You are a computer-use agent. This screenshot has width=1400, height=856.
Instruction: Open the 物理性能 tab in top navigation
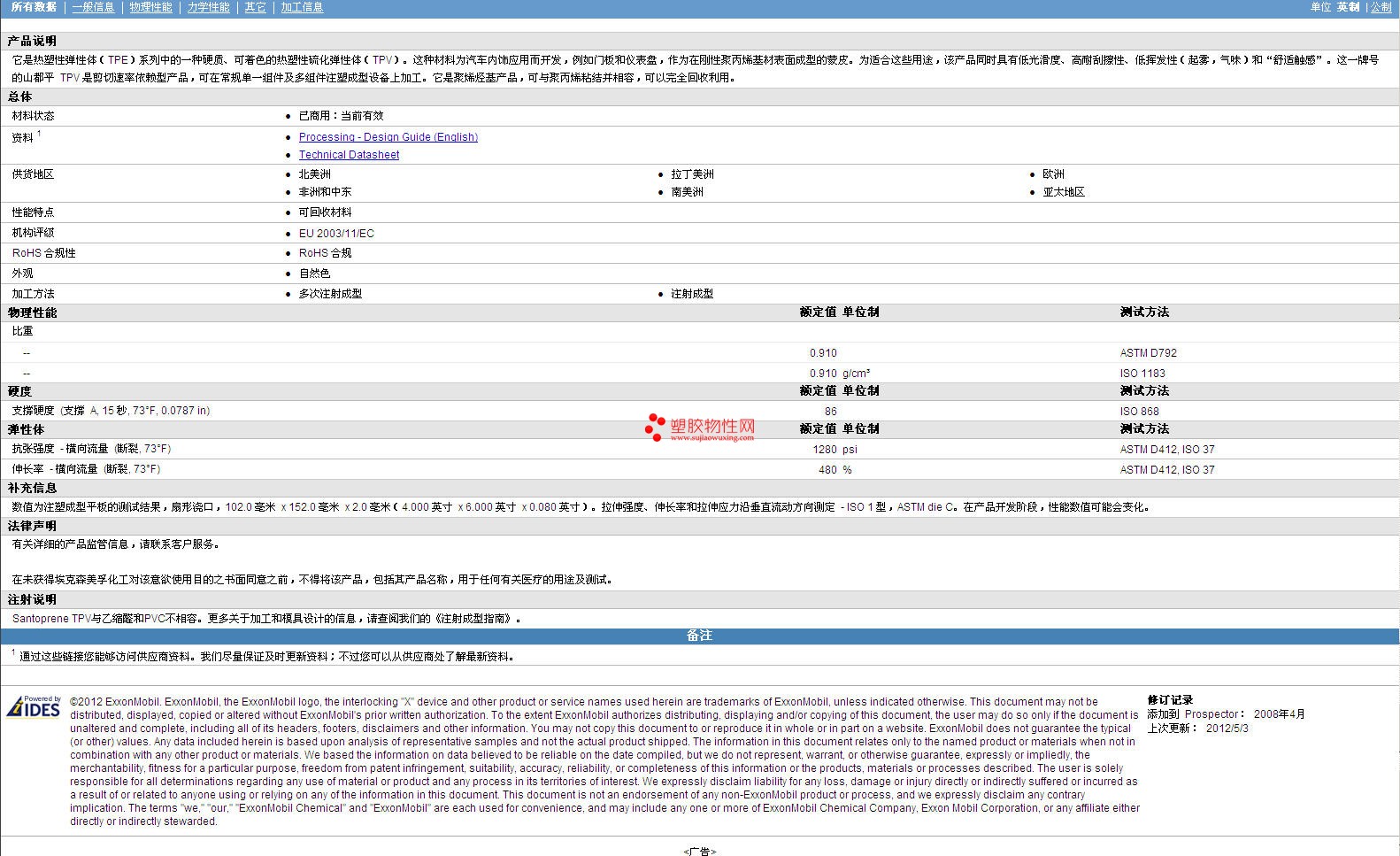(x=150, y=7)
